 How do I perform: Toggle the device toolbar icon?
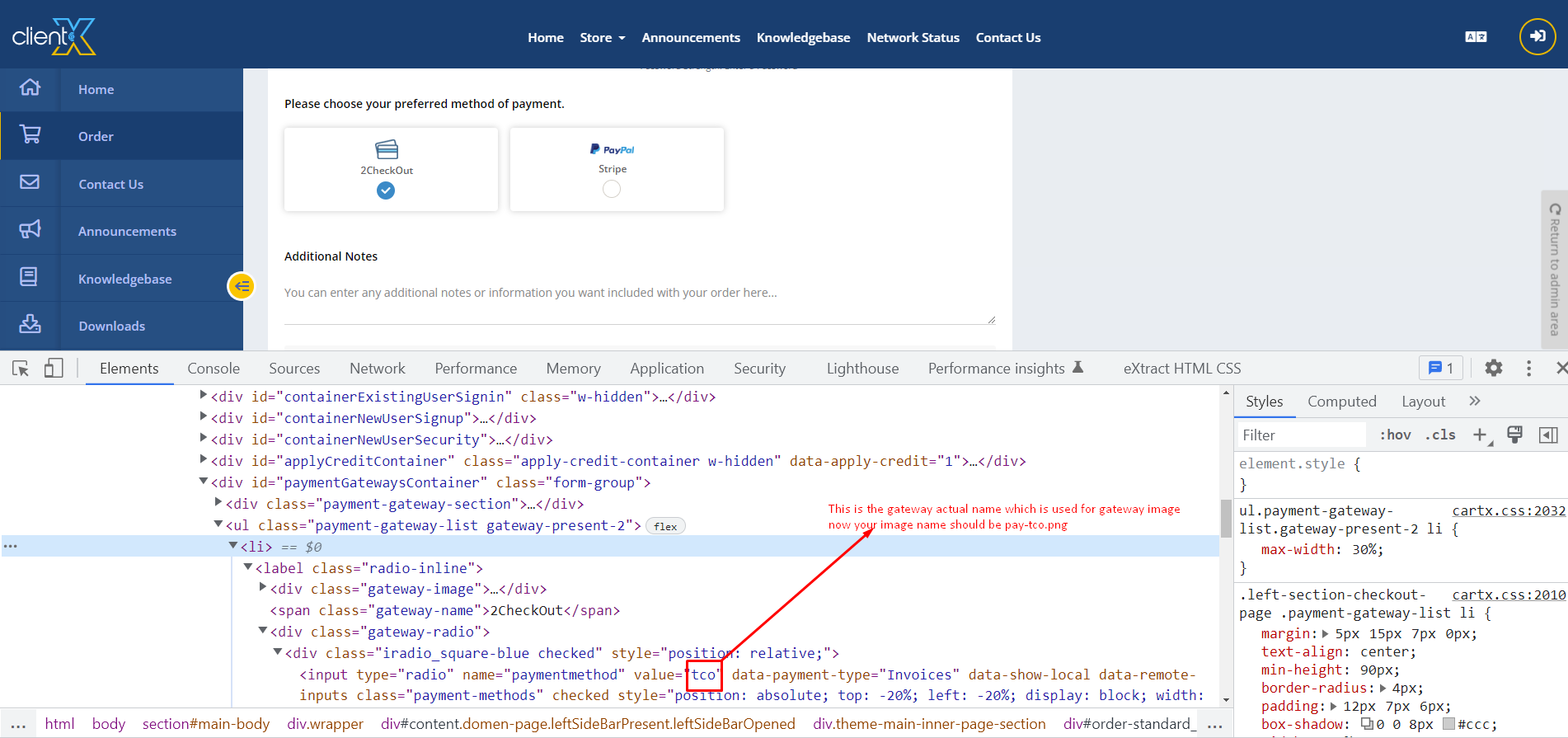pyautogui.click(x=54, y=369)
